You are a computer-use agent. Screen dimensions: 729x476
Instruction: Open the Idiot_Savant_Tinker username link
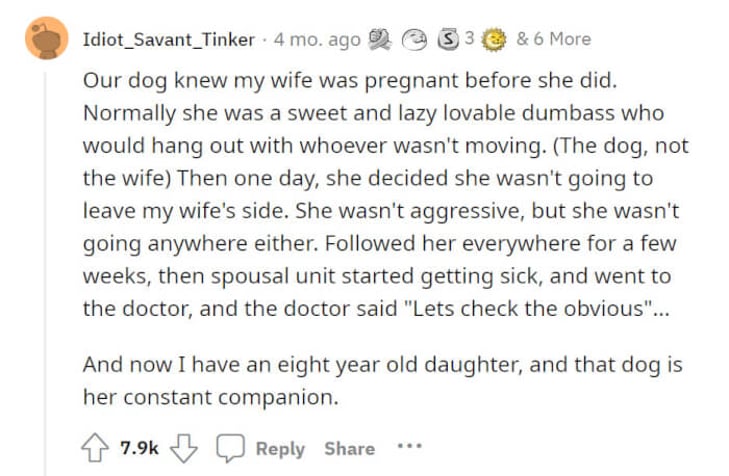point(169,40)
